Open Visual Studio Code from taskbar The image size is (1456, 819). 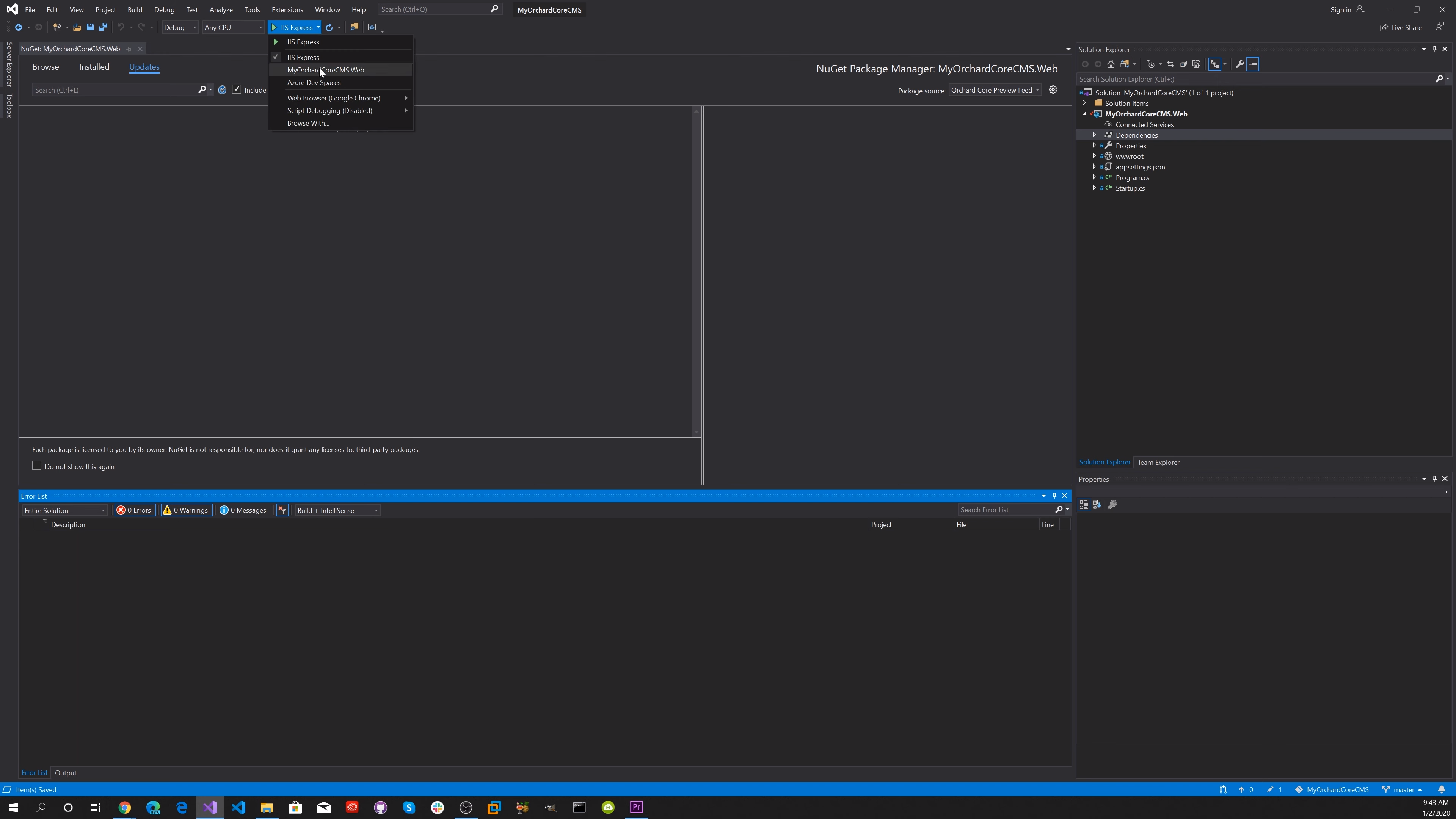coord(238,807)
